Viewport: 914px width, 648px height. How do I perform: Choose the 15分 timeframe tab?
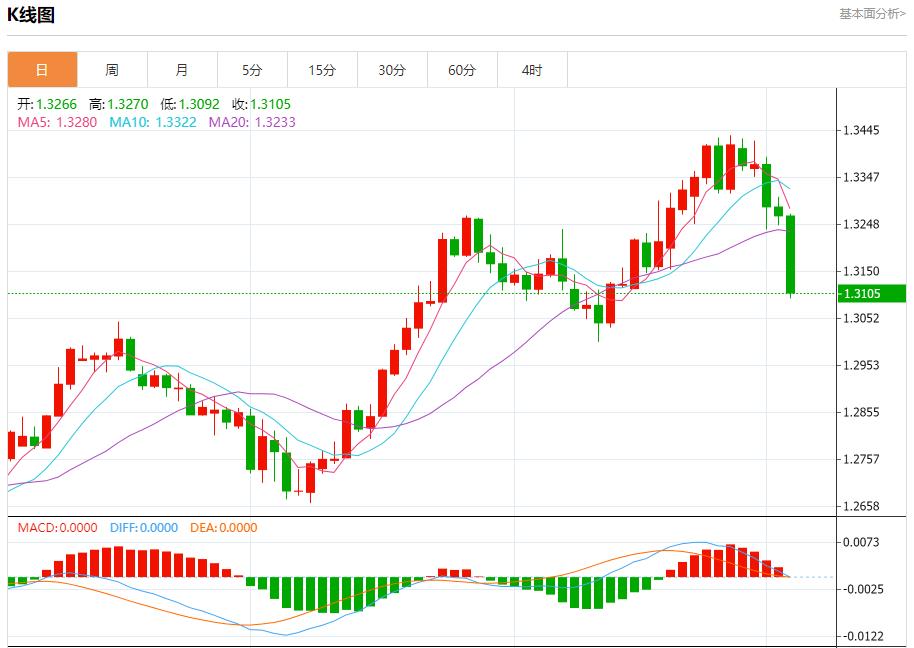(322, 70)
